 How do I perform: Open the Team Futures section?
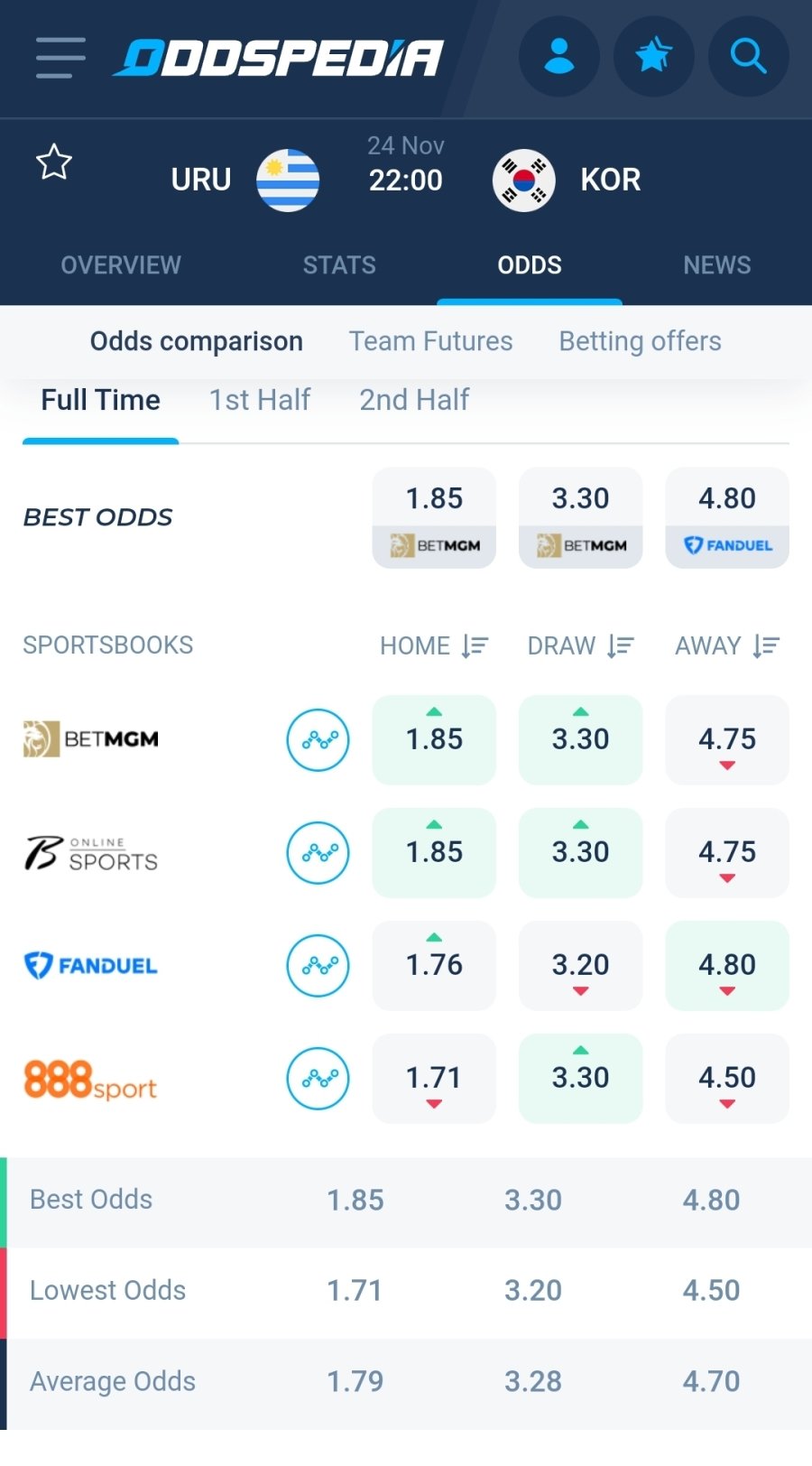[x=431, y=341]
